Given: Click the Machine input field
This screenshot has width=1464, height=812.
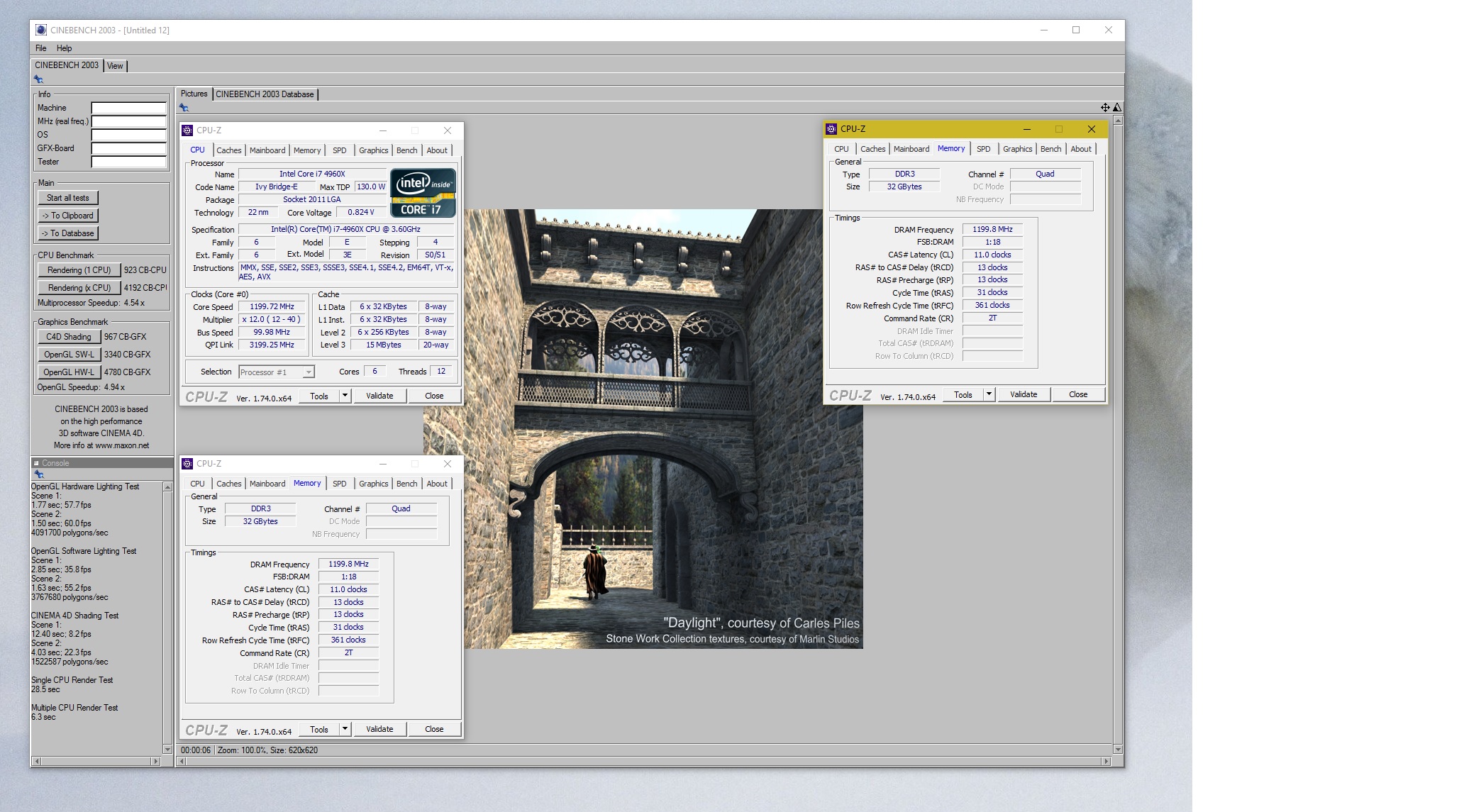Looking at the screenshot, I should [128, 108].
